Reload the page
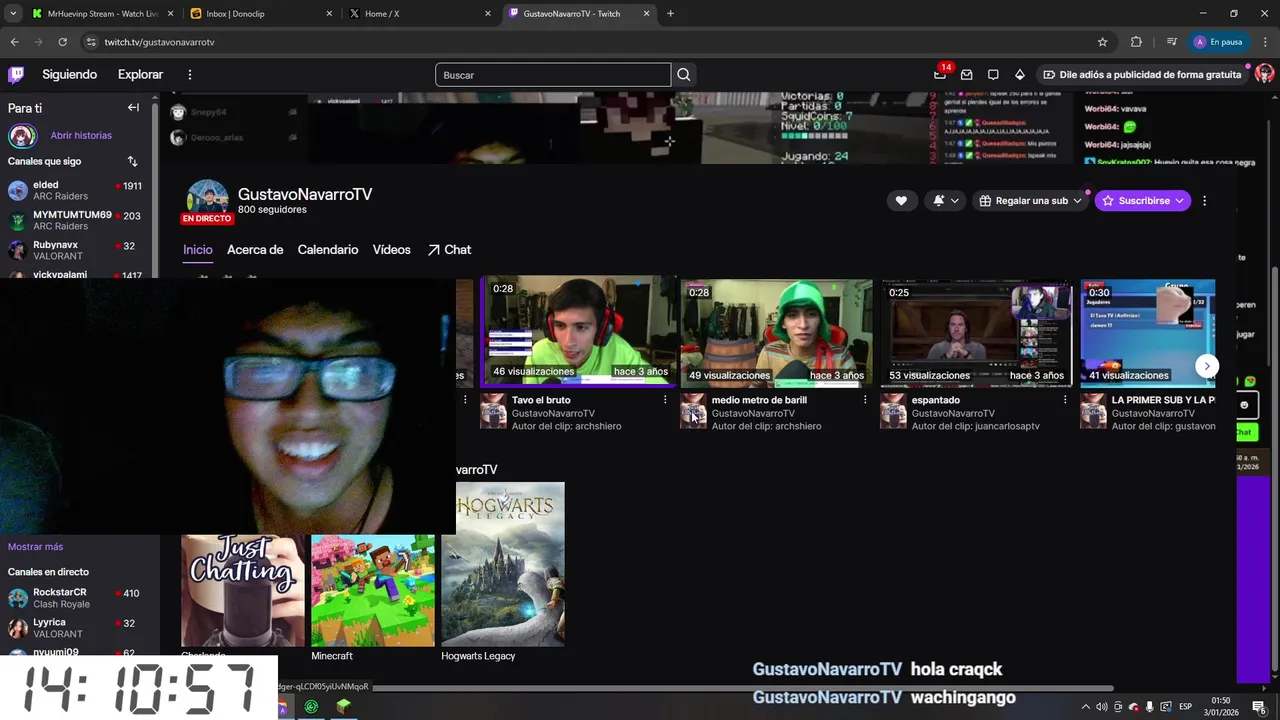This screenshot has width=1280, height=720. [62, 42]
